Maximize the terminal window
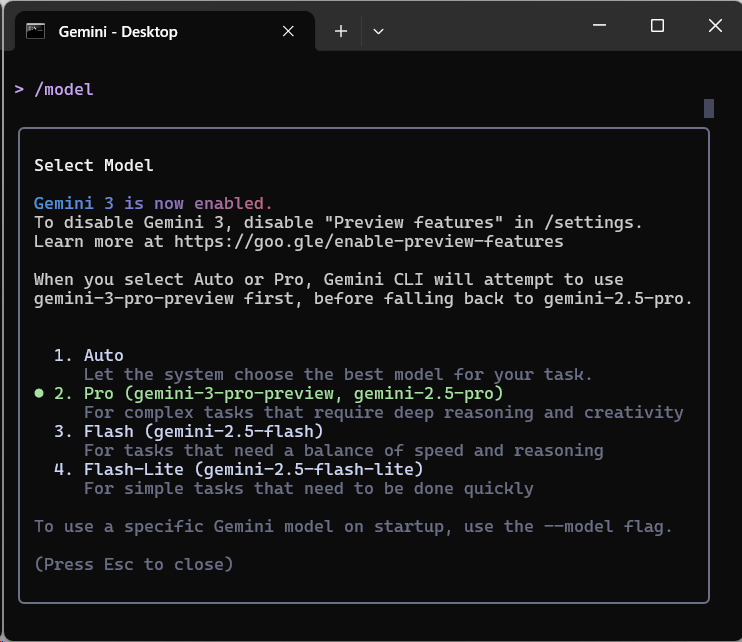 coord(657,27)
